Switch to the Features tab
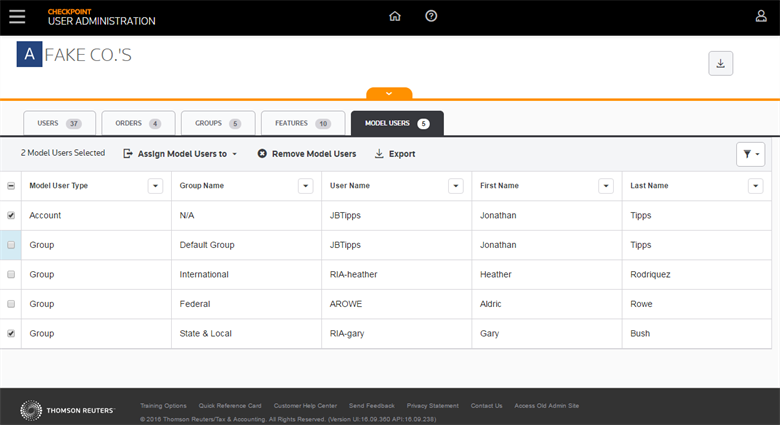 click(x=302, y=123)
